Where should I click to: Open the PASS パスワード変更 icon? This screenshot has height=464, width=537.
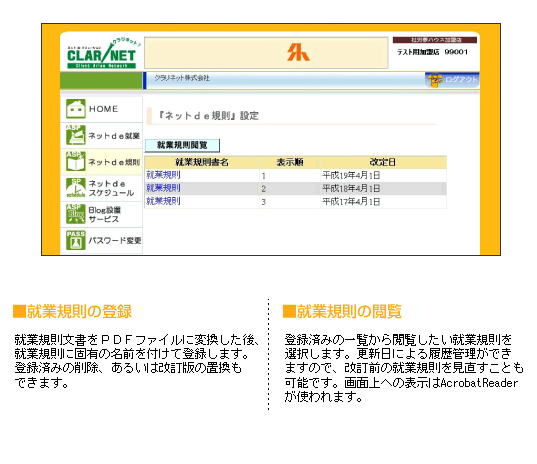coord(75,240)
